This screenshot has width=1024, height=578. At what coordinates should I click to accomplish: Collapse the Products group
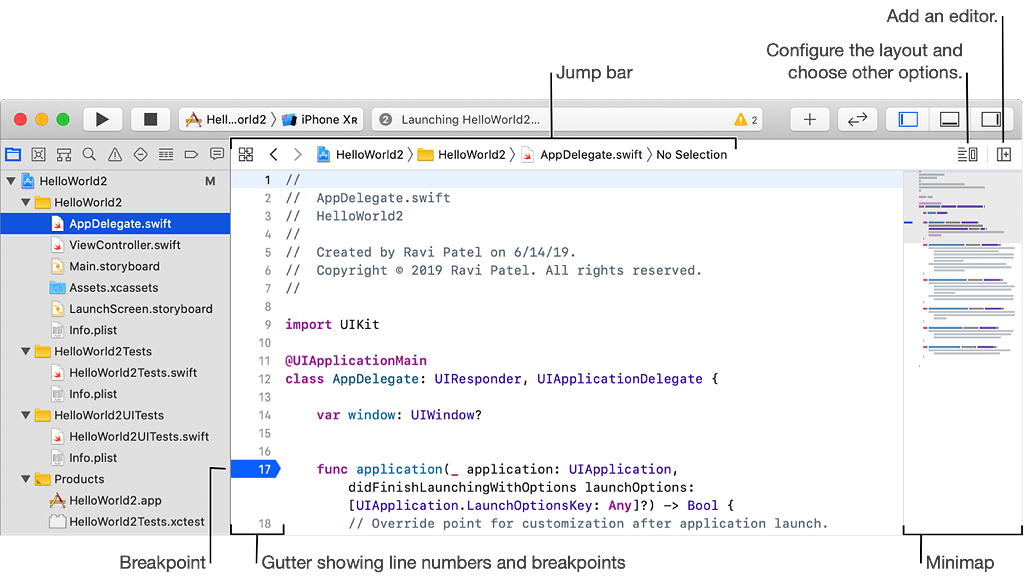coord(25,479)
